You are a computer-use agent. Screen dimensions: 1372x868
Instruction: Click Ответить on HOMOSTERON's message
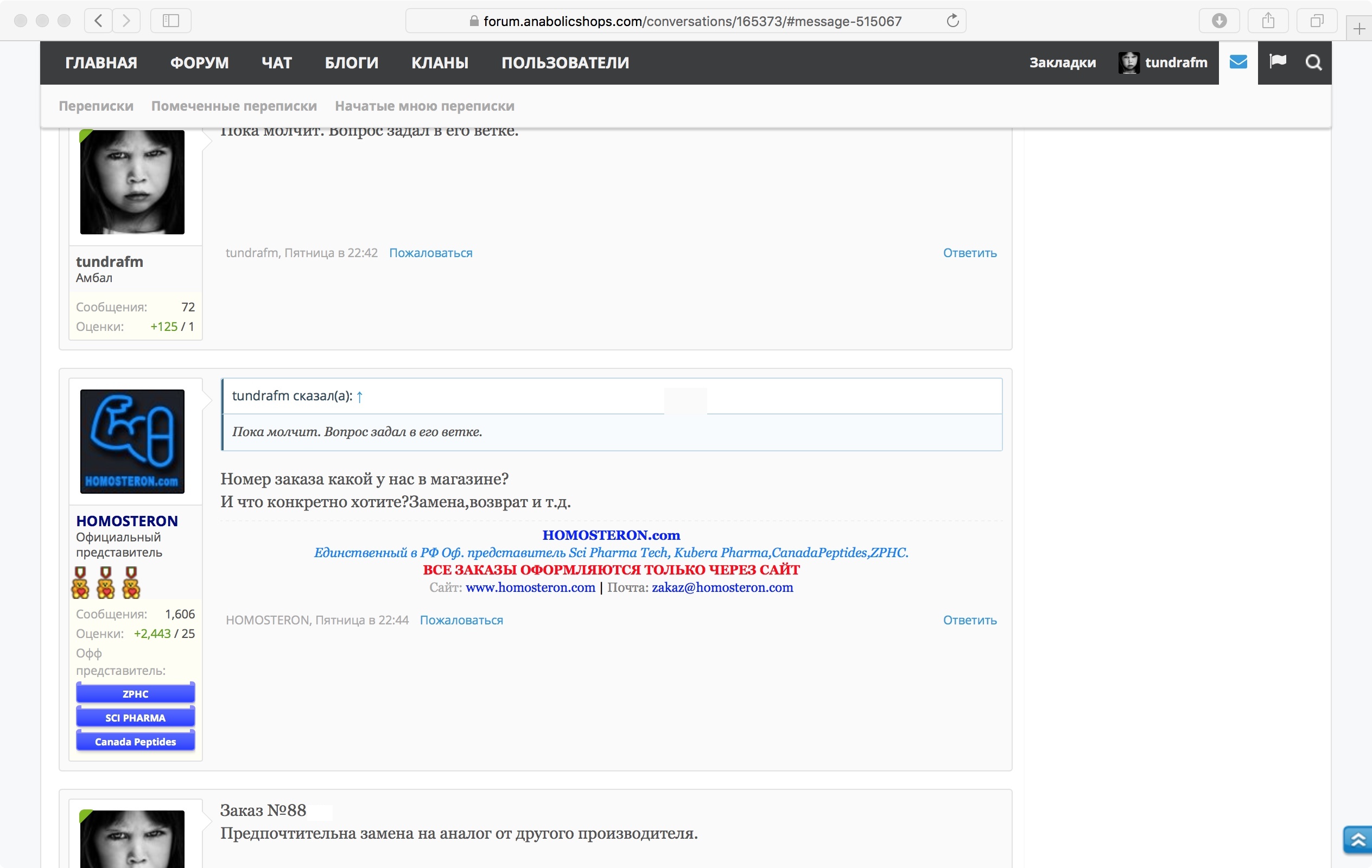(969, 620)
